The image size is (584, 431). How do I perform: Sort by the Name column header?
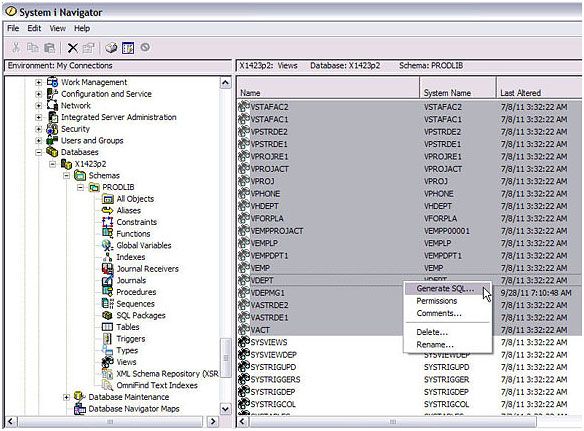coord(328,88)
